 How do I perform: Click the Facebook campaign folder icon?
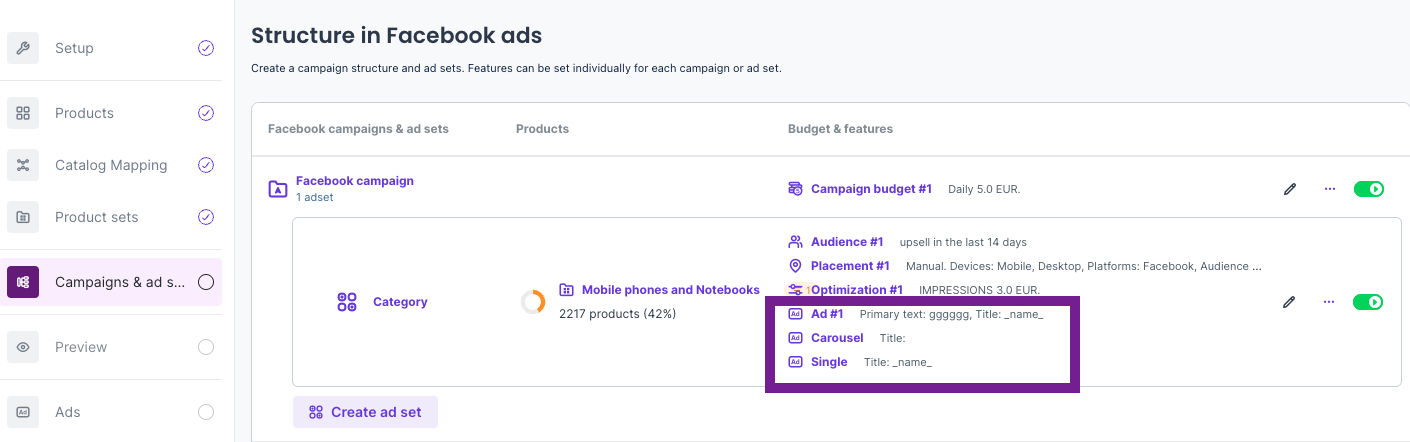(278, 189)
